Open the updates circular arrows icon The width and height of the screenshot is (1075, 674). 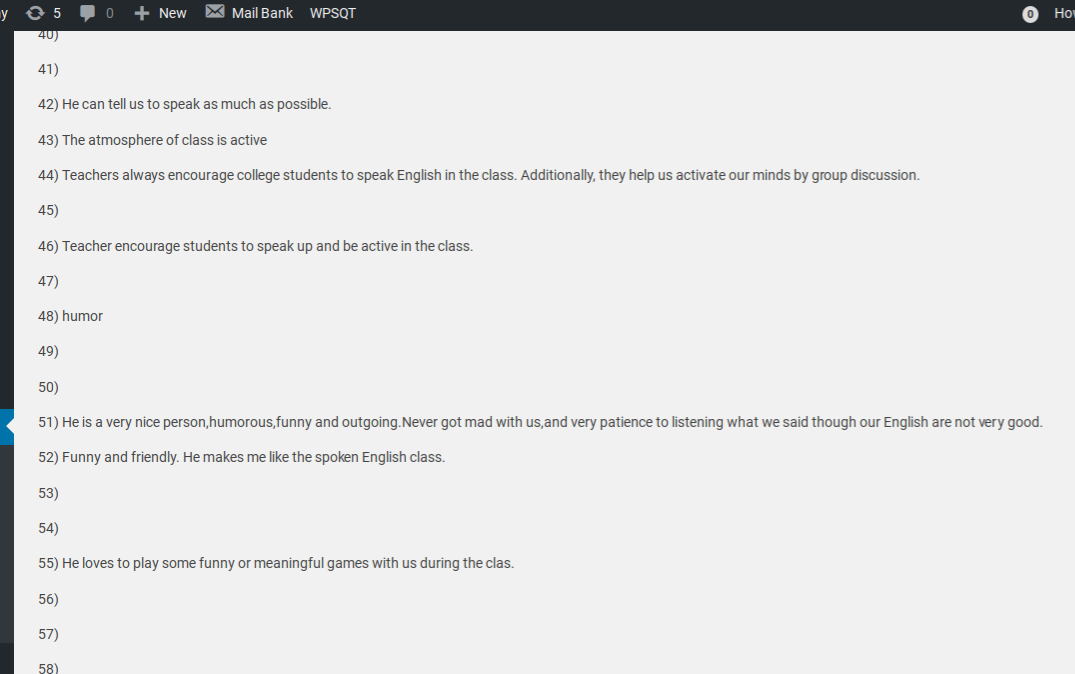34,13
